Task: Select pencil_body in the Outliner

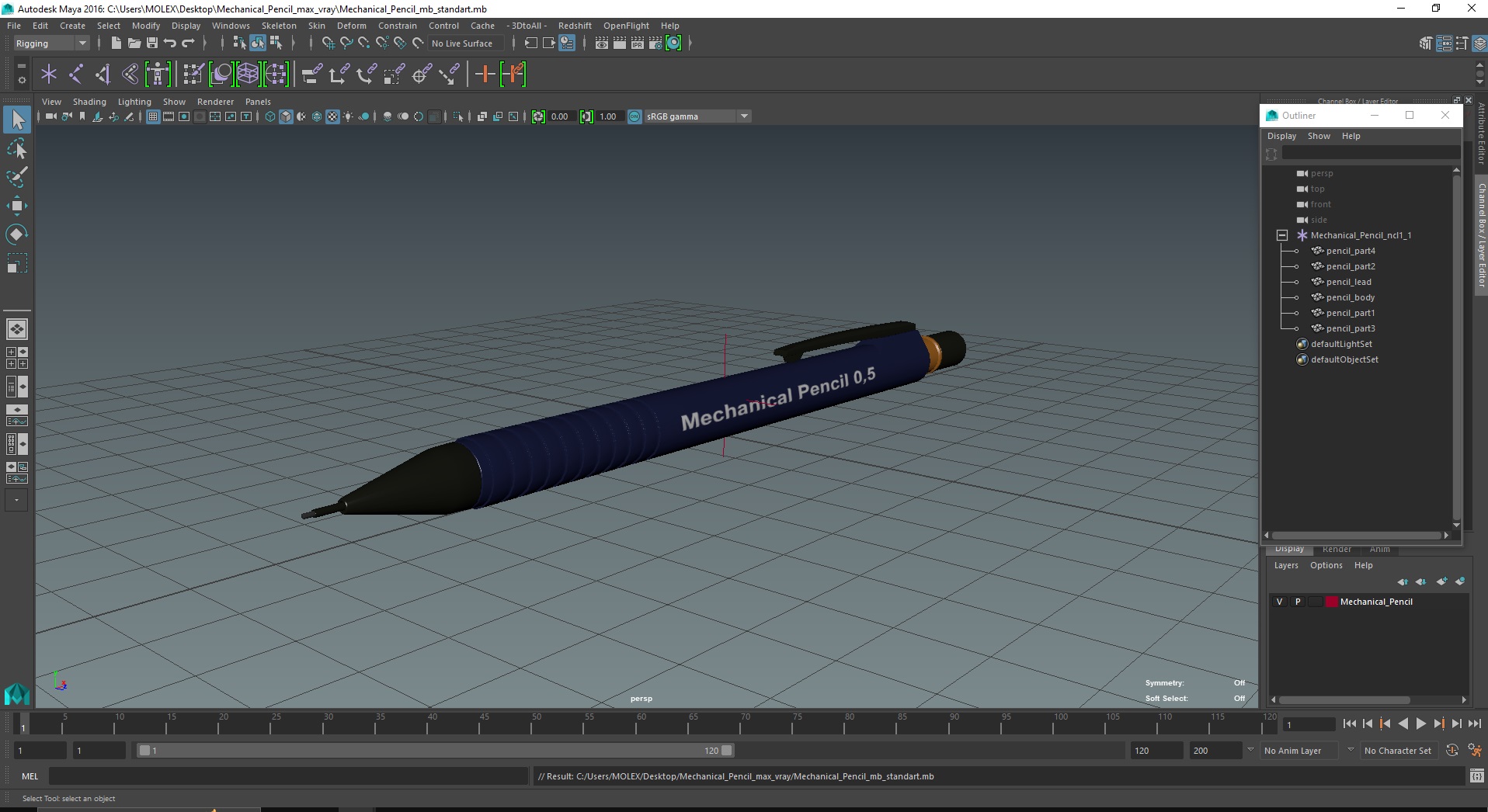Action: click(1351, 297)
